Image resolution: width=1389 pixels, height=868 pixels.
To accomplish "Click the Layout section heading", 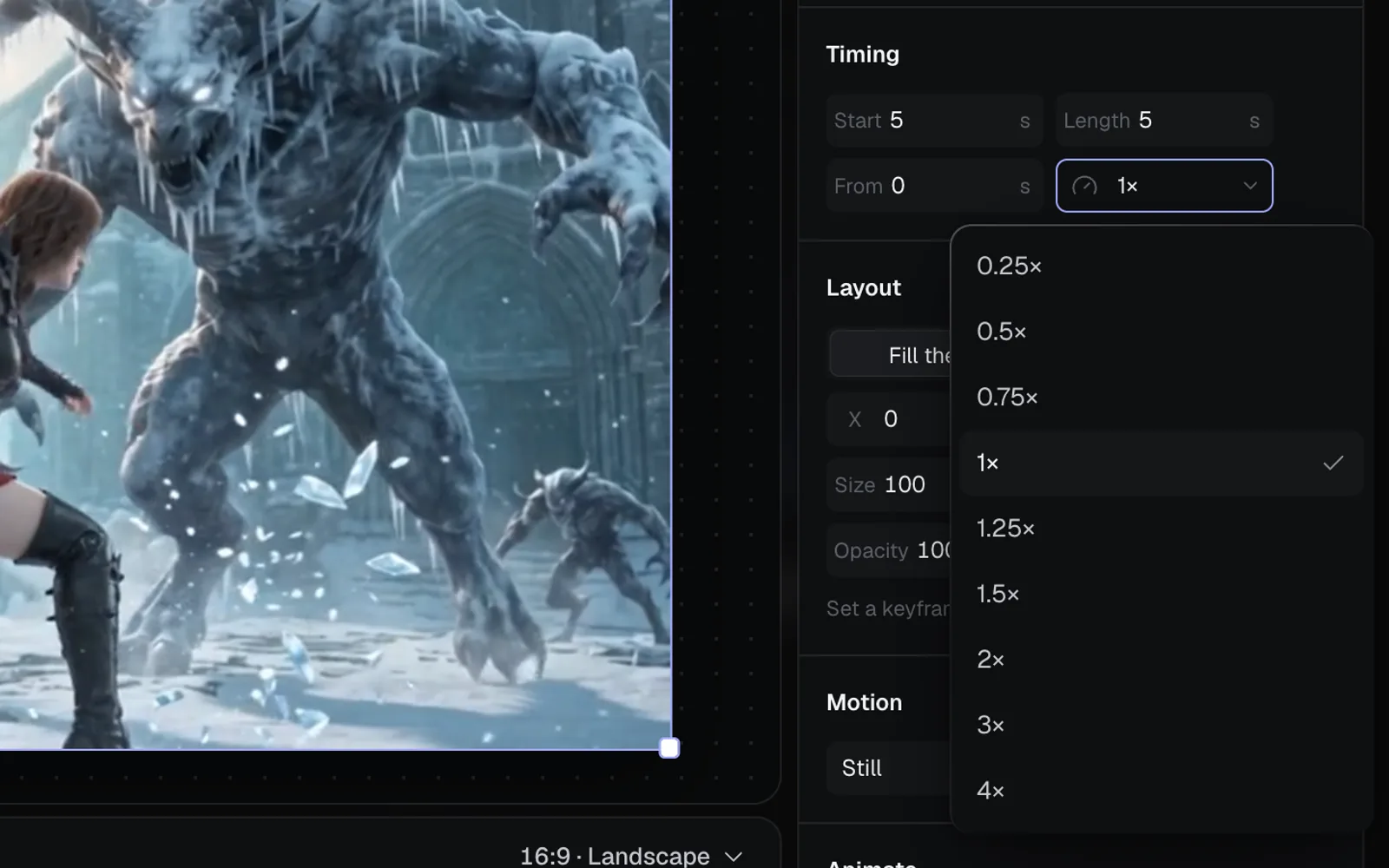I will [863, 288].
